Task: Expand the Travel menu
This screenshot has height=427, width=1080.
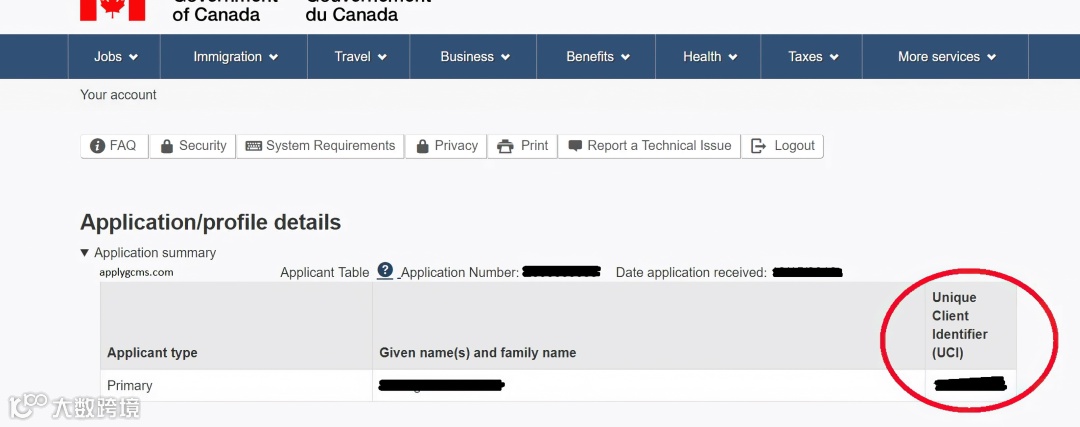Action: [x=360, y=57]
